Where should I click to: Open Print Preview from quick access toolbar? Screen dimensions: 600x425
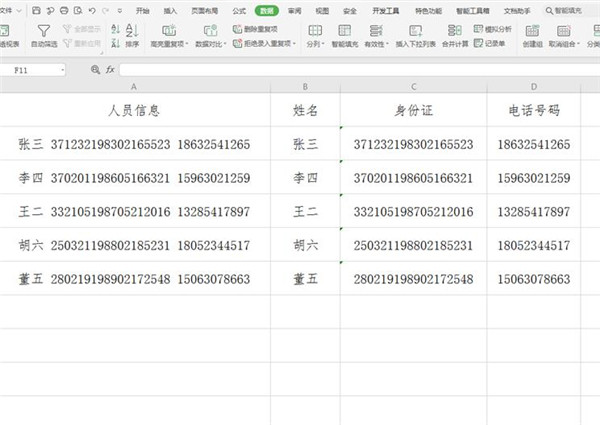78,11
